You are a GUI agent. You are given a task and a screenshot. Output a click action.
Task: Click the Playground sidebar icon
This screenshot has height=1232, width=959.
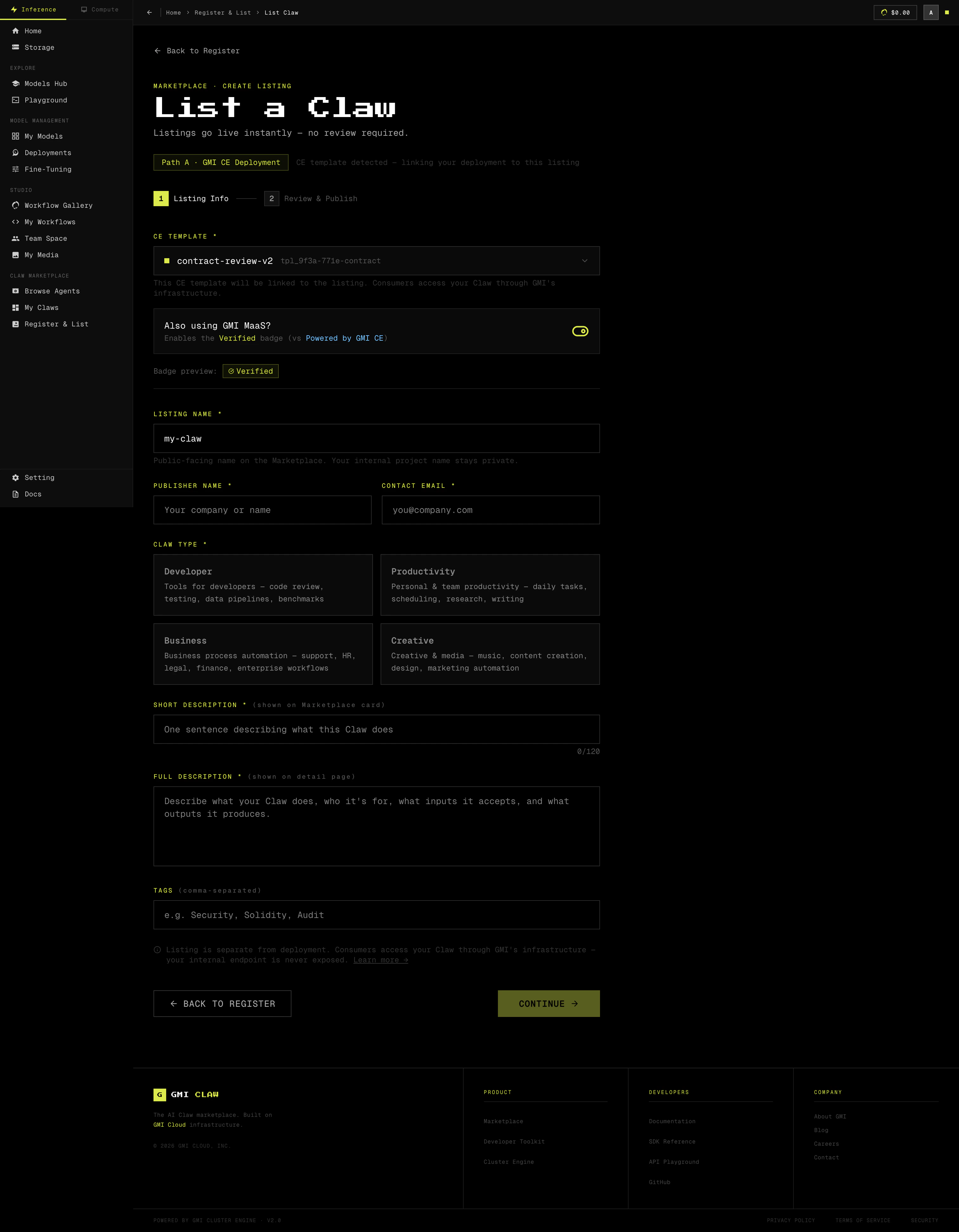[x=16, y=100]
